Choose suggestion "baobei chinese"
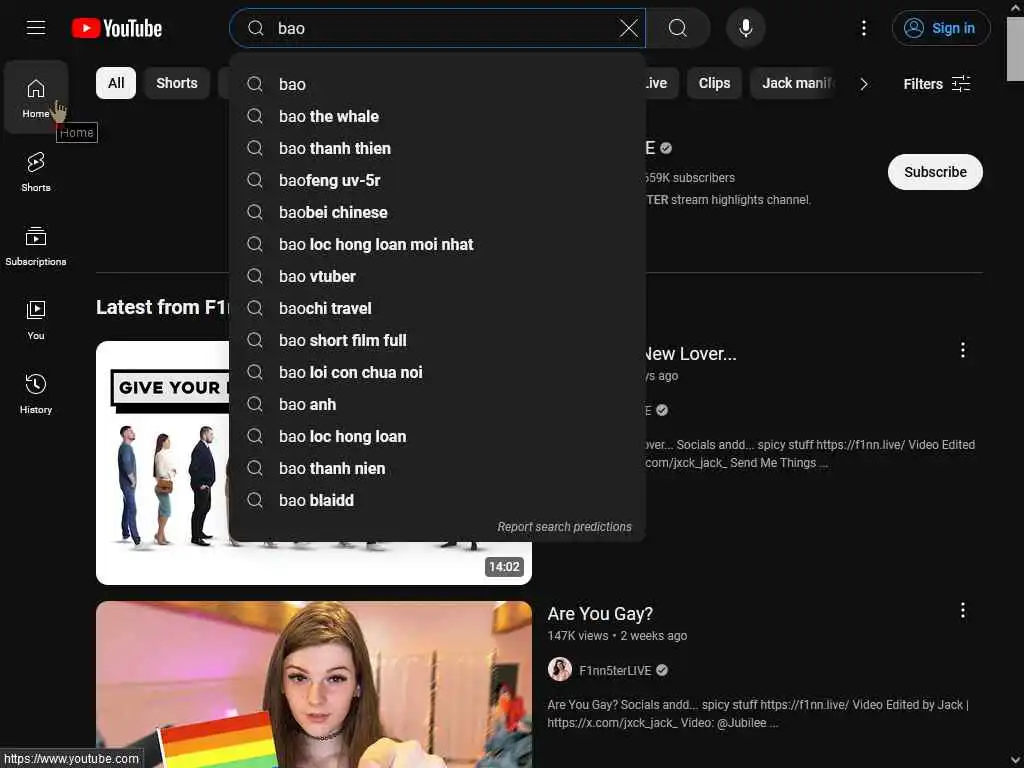Screen dimensions: 1024x768 tap(437, 212)
